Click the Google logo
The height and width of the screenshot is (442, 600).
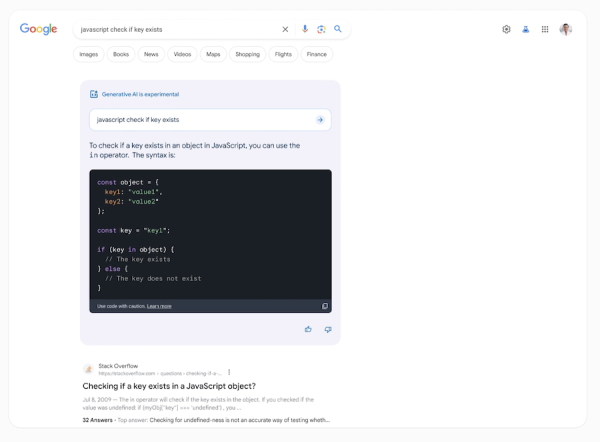(38, 29)
